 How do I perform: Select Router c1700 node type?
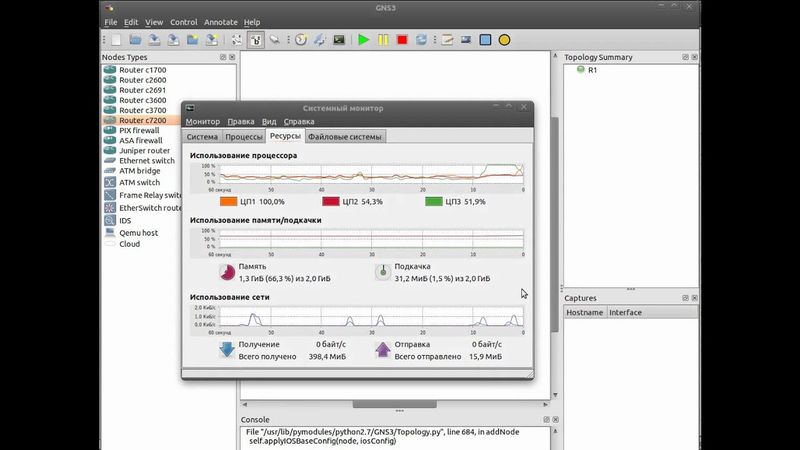tap(143, 70)
